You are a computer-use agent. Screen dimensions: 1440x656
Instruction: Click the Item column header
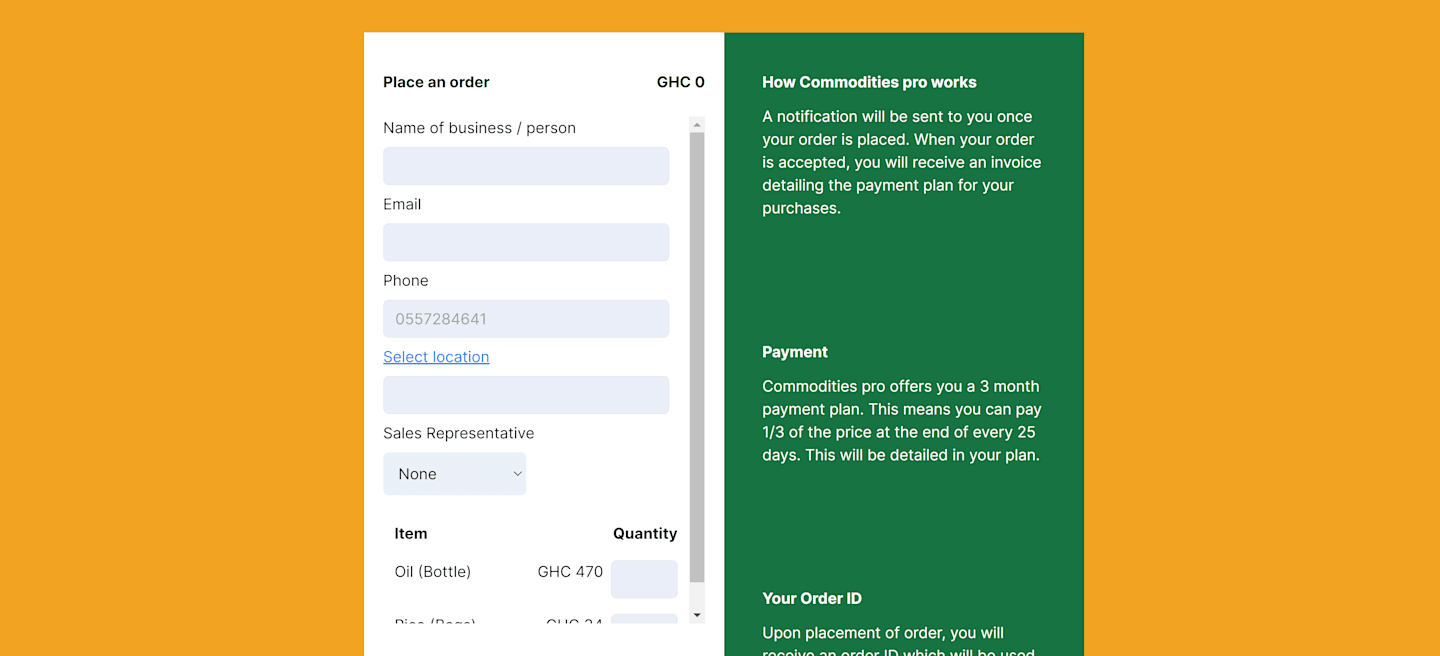click(411, 534)
